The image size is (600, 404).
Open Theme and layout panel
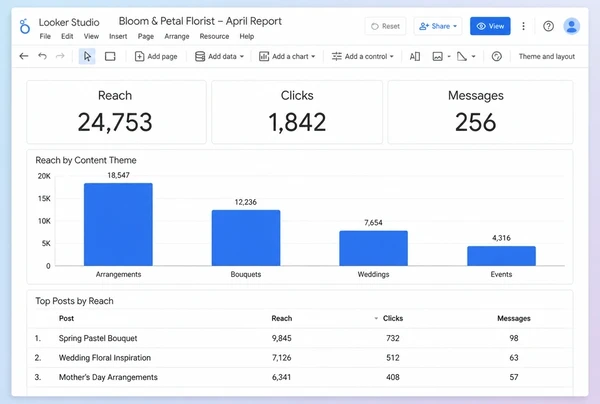point(547,57)
